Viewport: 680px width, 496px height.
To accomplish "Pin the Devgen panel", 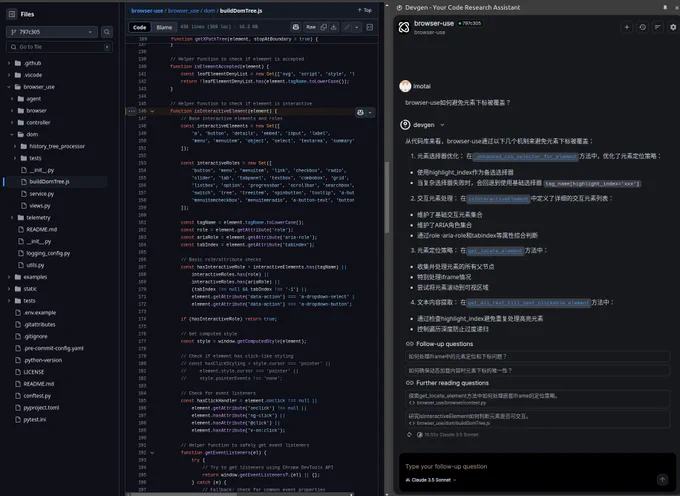I will coord(665,7).
